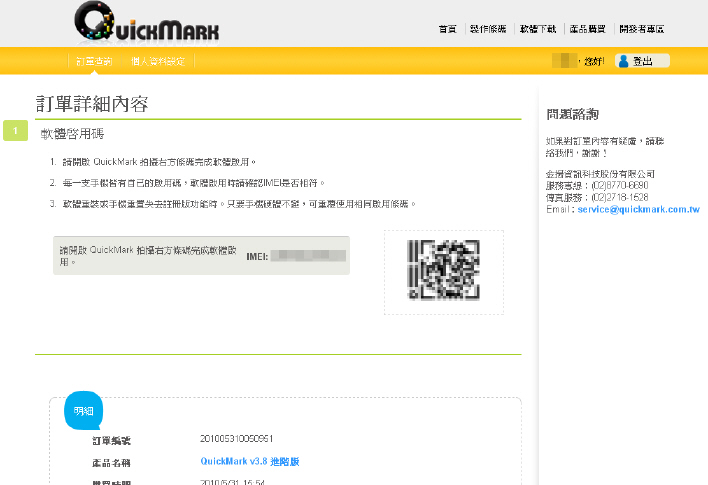Click the user icon beside 登出

(623, 61)
